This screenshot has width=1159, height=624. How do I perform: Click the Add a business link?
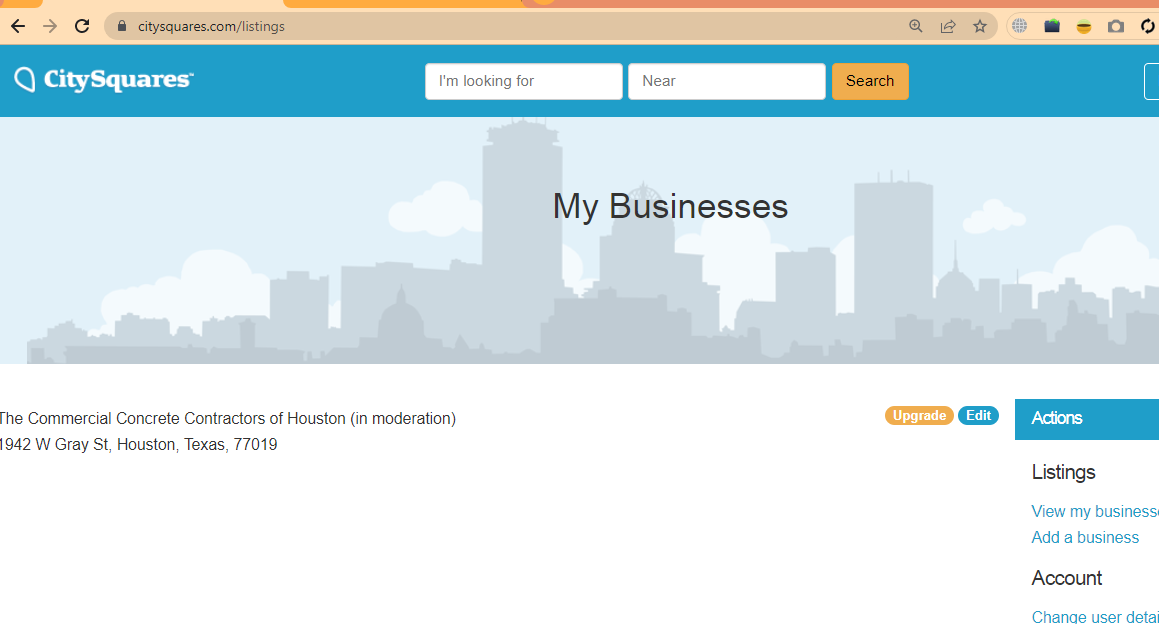point(1085,537)
